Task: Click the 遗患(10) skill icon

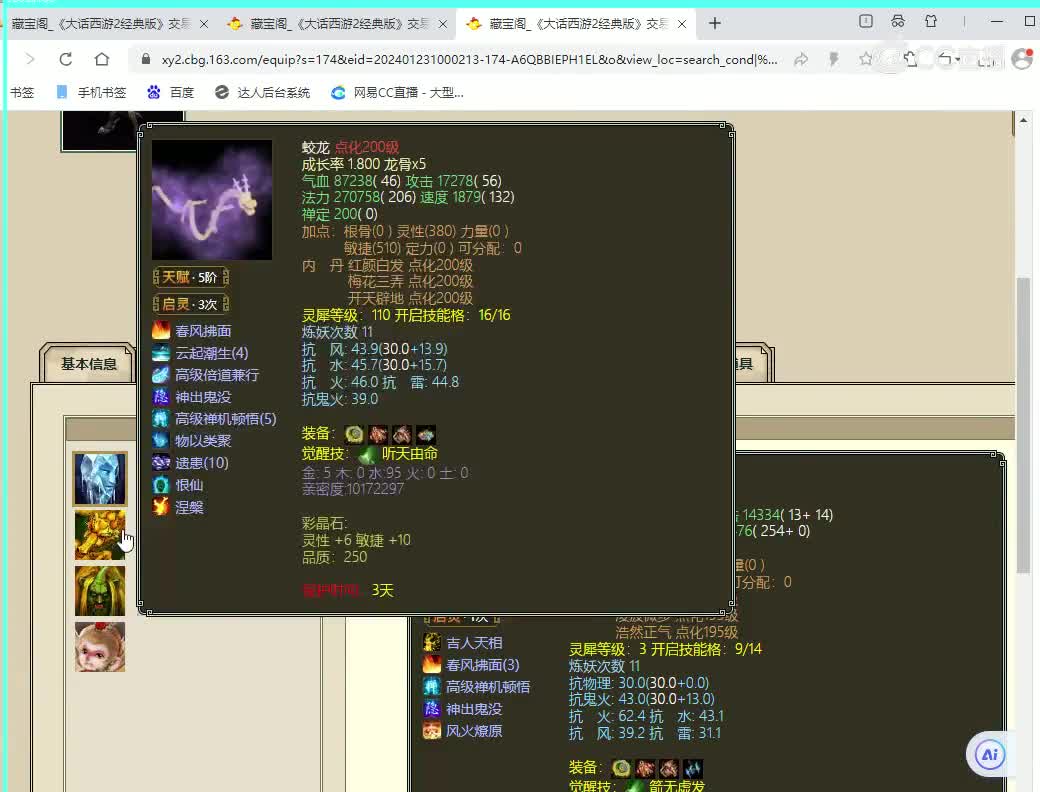Action: click(161, 462)
